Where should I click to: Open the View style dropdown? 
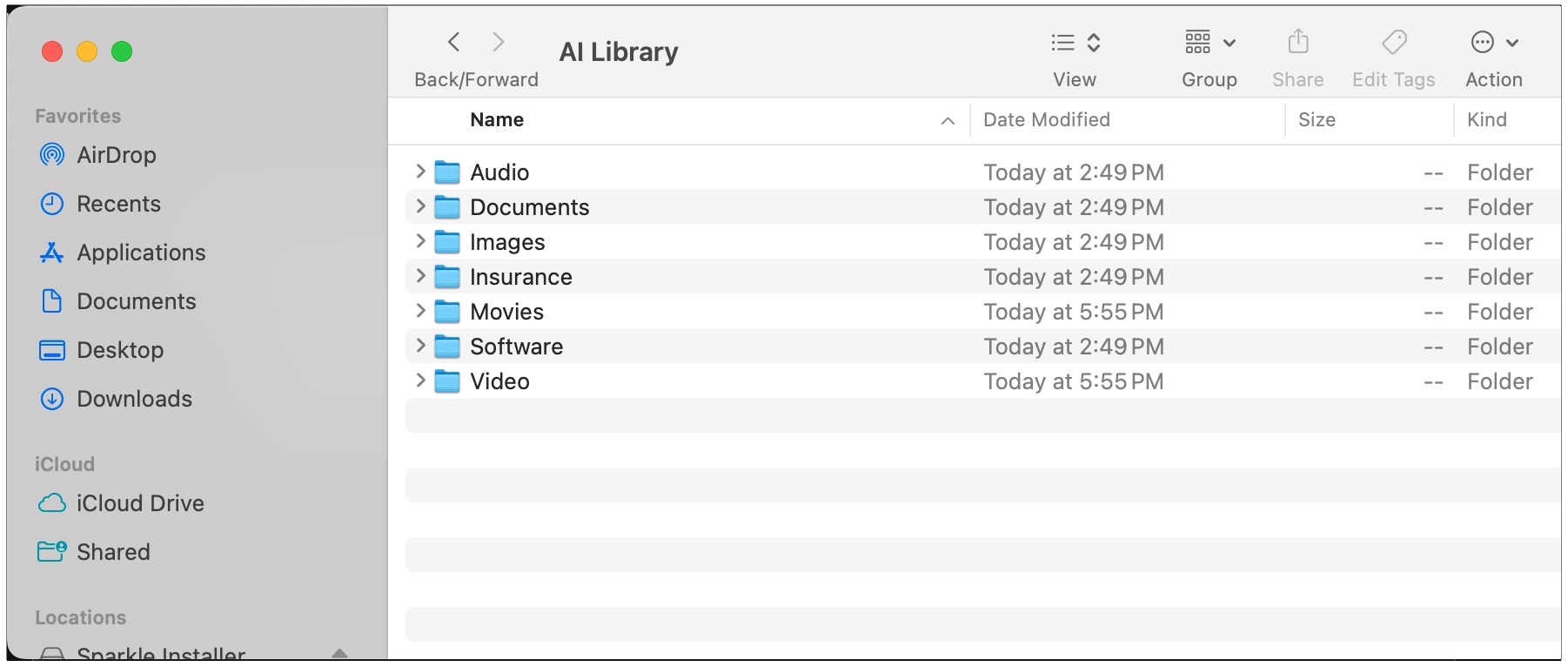(x=1075, y=43)
